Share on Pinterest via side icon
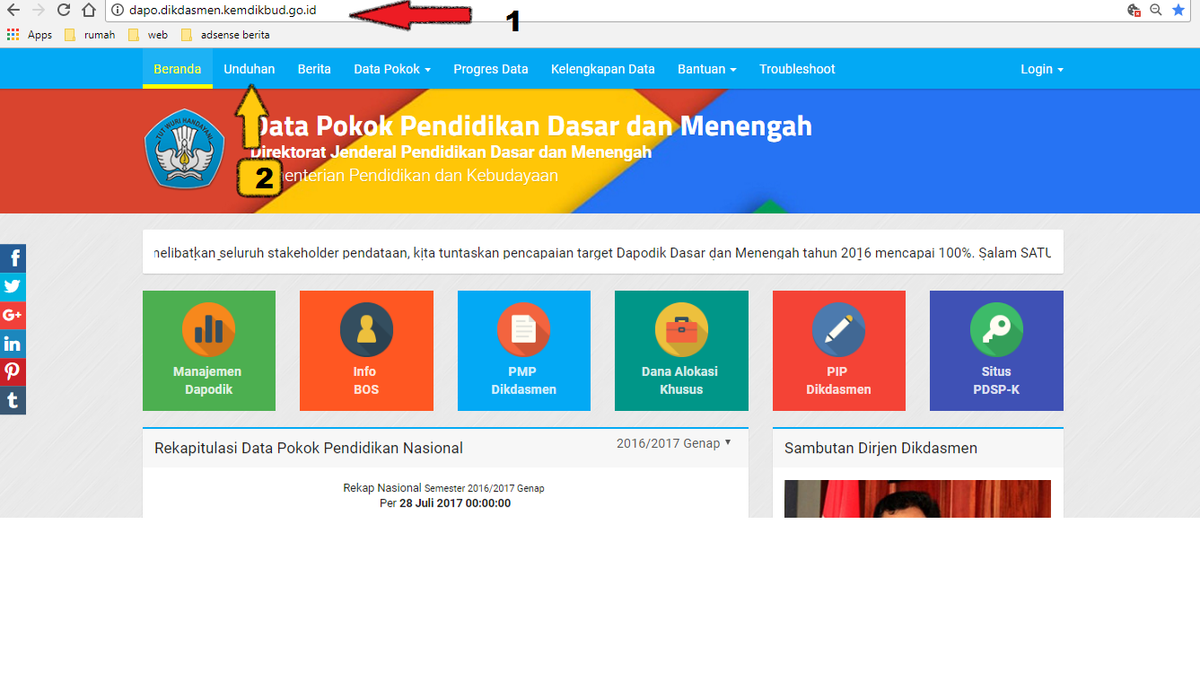This screenshot has height=689, width=1200. click(12, 372)
